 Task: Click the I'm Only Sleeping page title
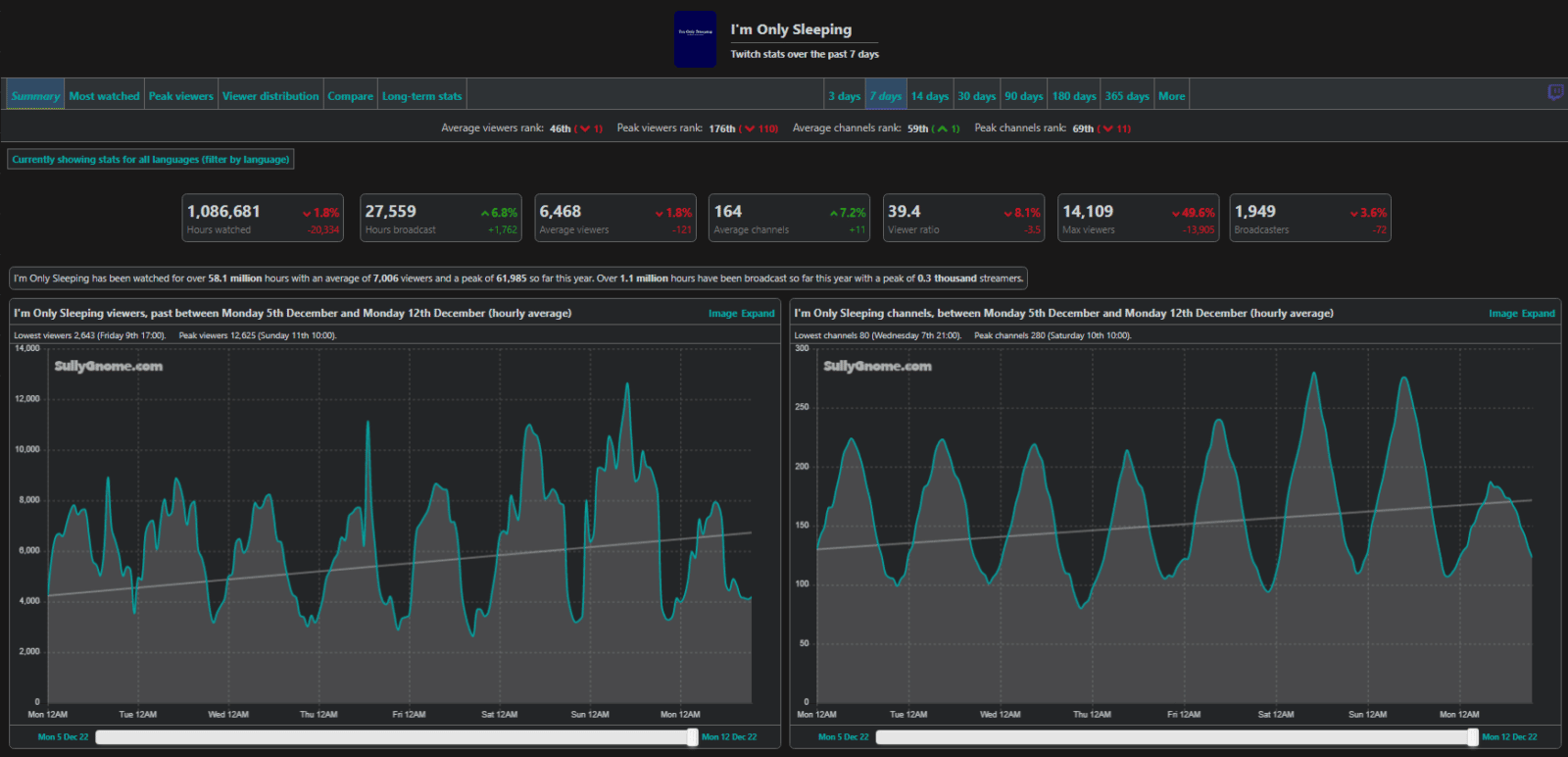(791, 29)
